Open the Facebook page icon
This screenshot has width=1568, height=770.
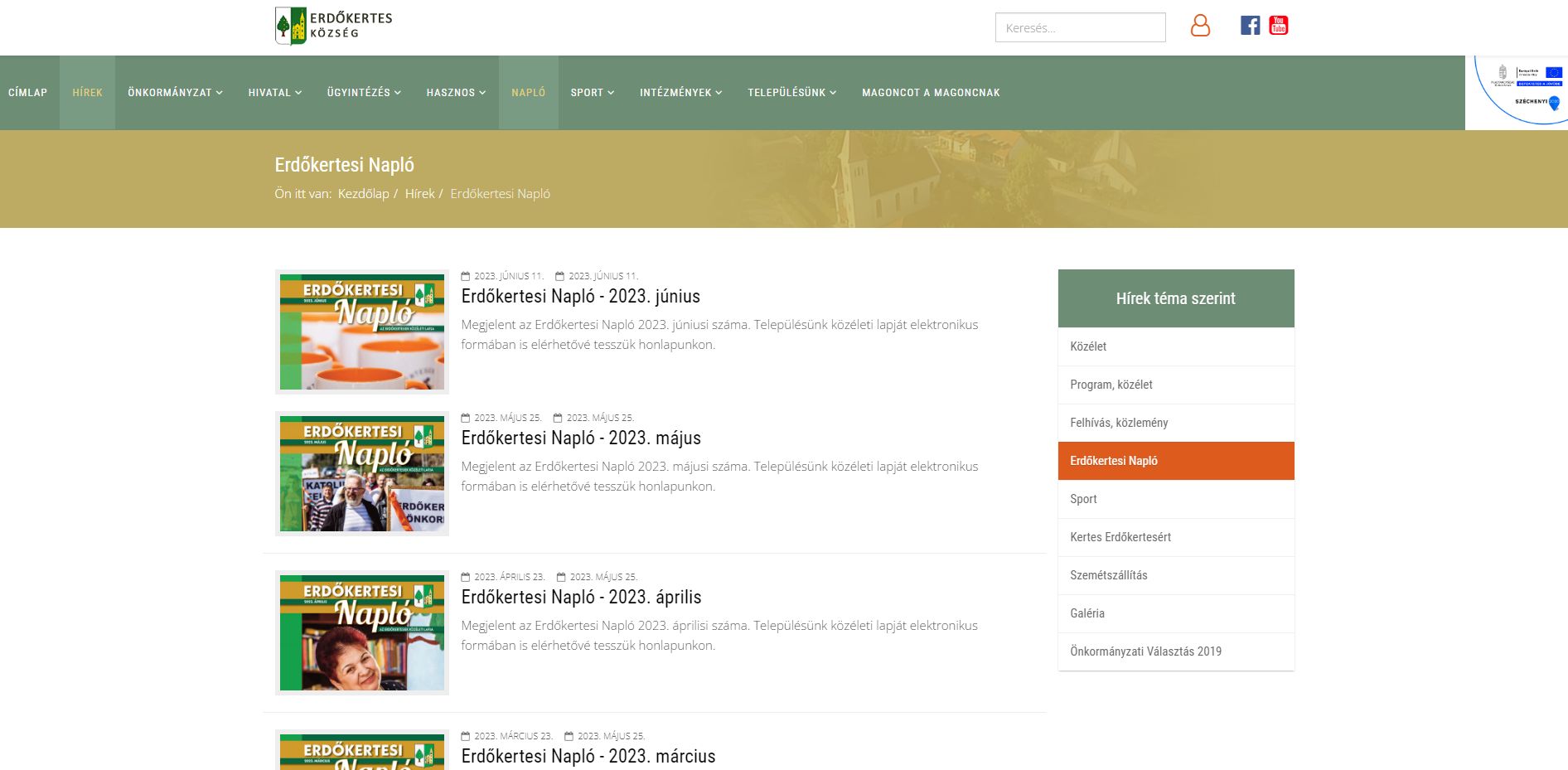tap(1250, 26)
